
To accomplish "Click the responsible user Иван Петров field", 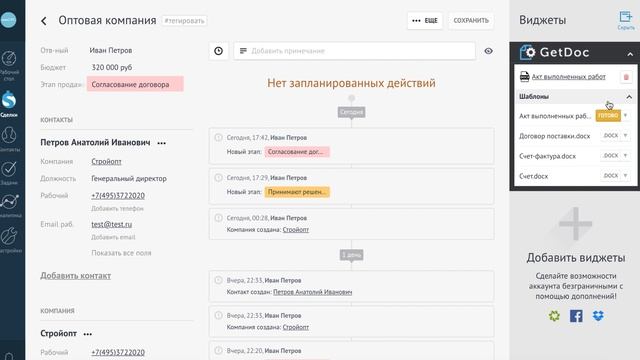I will click(x=111, y=50).
